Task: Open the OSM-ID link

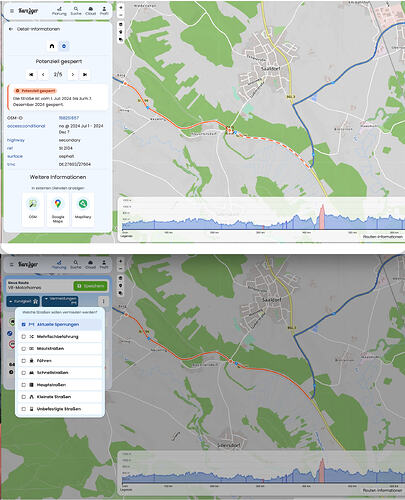Action: coord(69,118)
